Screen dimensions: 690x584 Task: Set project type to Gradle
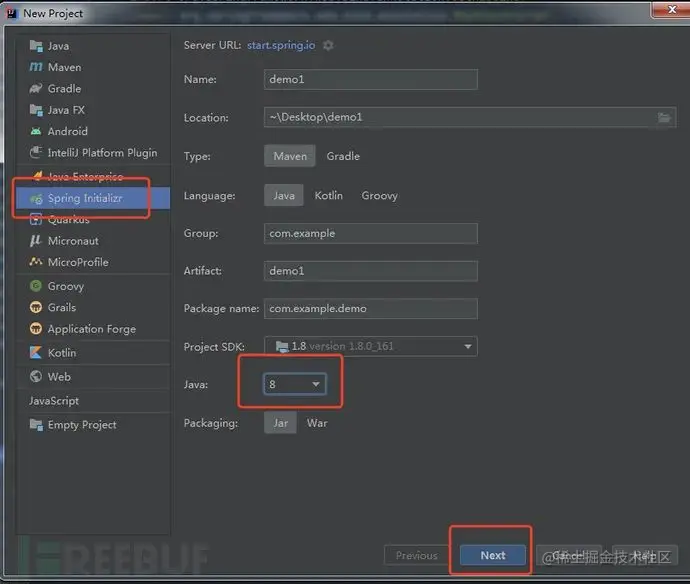pos(343,156)
